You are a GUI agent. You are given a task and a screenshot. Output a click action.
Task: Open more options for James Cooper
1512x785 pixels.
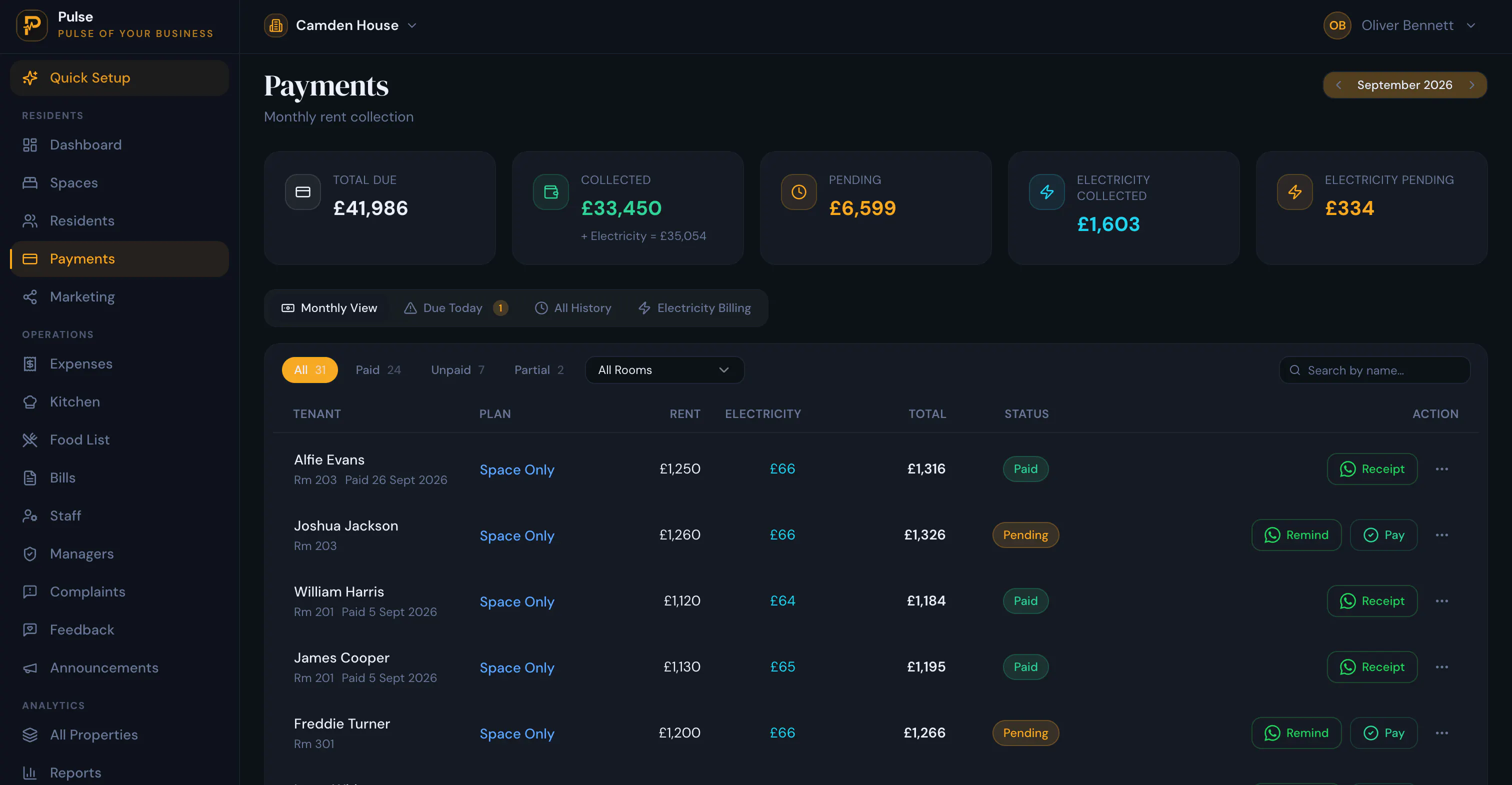1441,667
